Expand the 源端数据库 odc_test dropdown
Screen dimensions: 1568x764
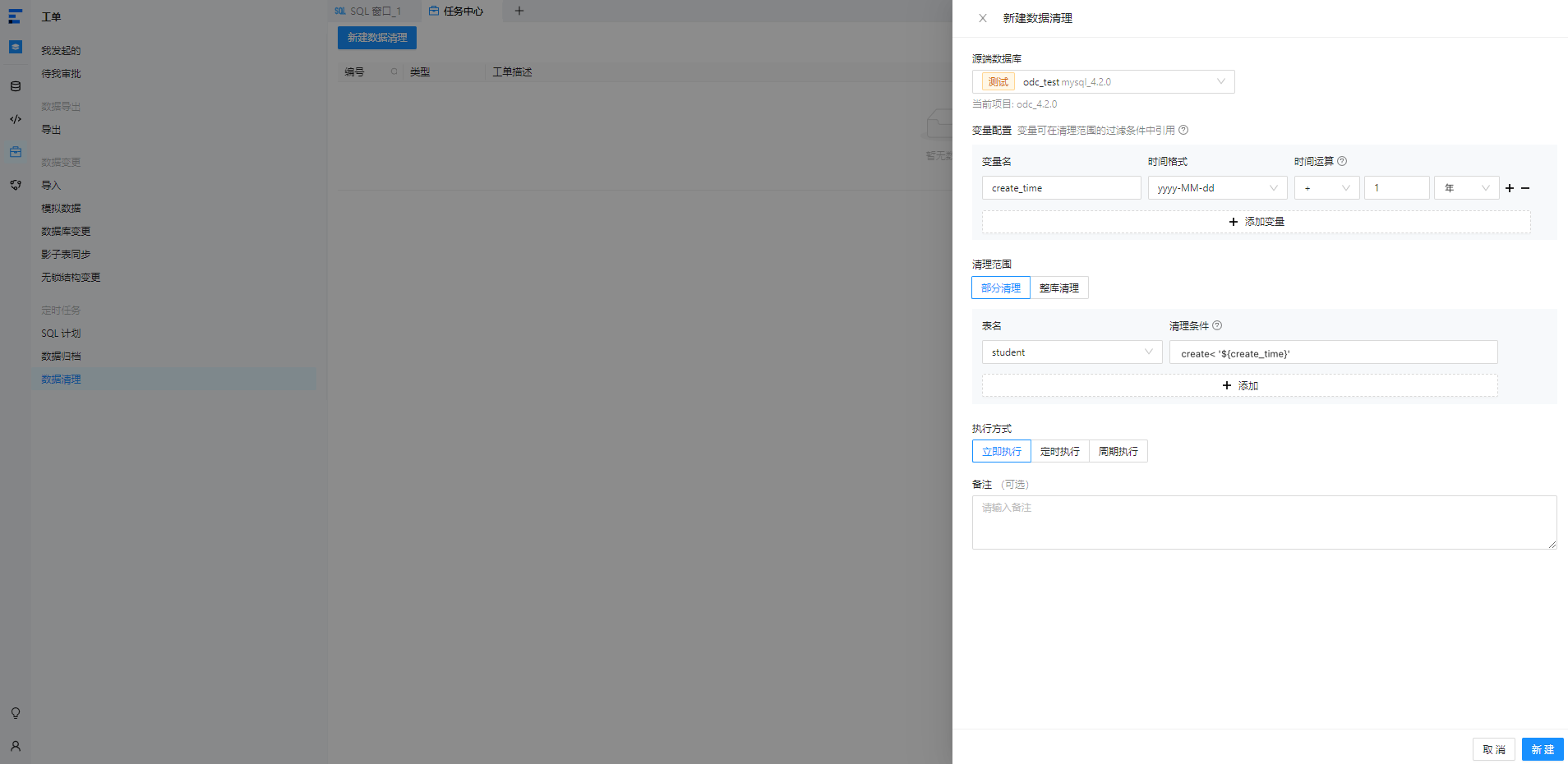click(1103, 81)
